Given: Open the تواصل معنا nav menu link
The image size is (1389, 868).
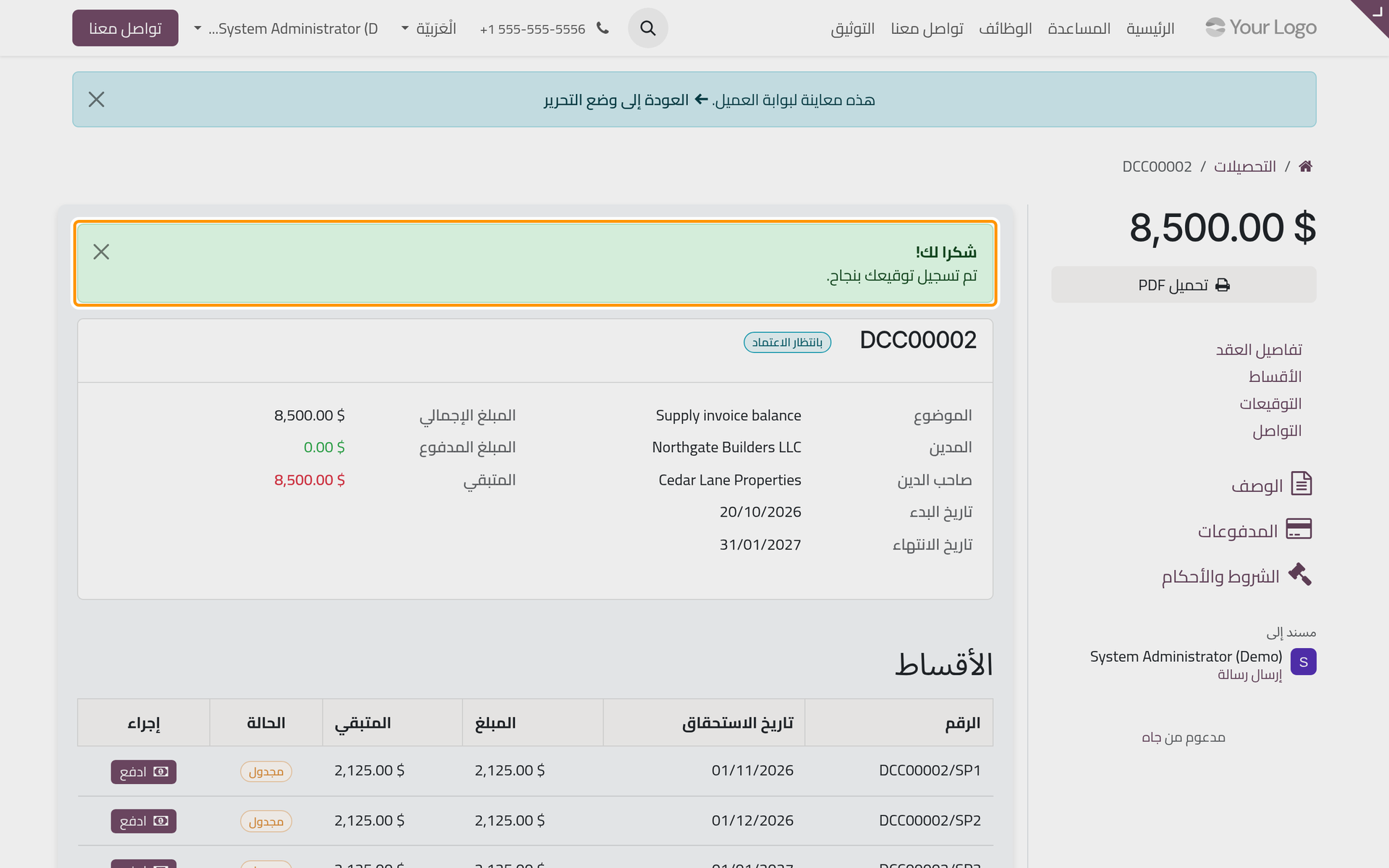Looking at the screenshot, I should [927, 28].
